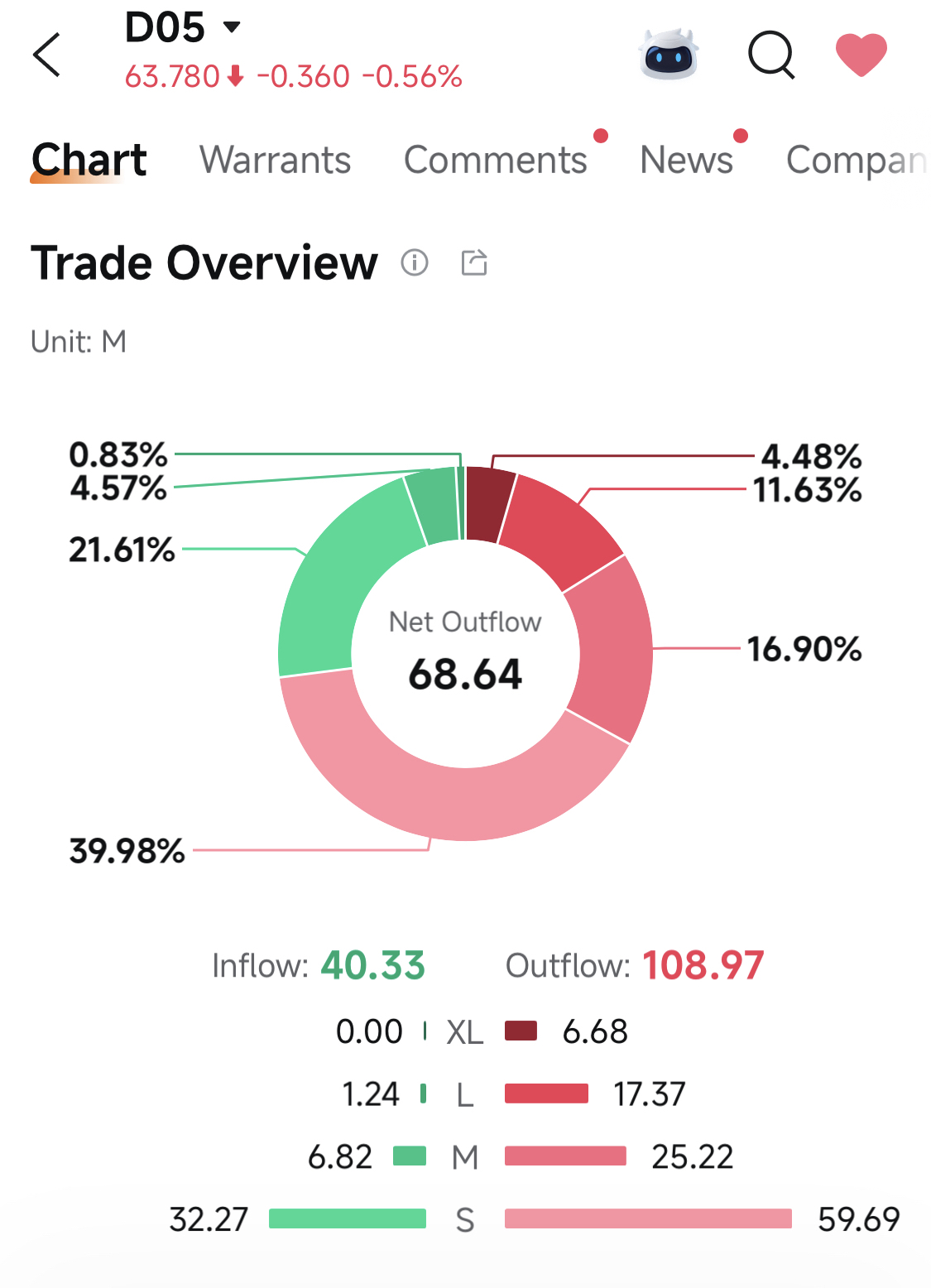Viewport: 931px width, 1288px height.
Task: Open the partially visible Company tab
Action: tap(857, 160)
